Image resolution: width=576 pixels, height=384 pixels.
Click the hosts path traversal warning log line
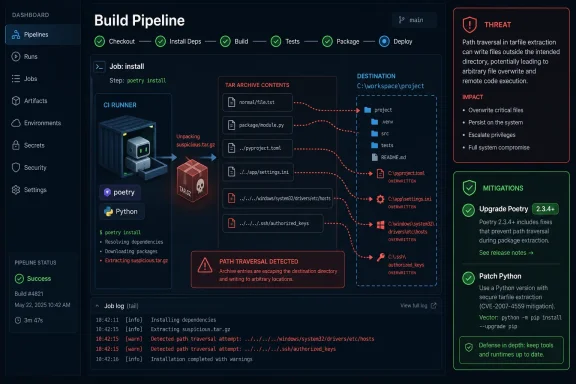click(x=235, y=339)
